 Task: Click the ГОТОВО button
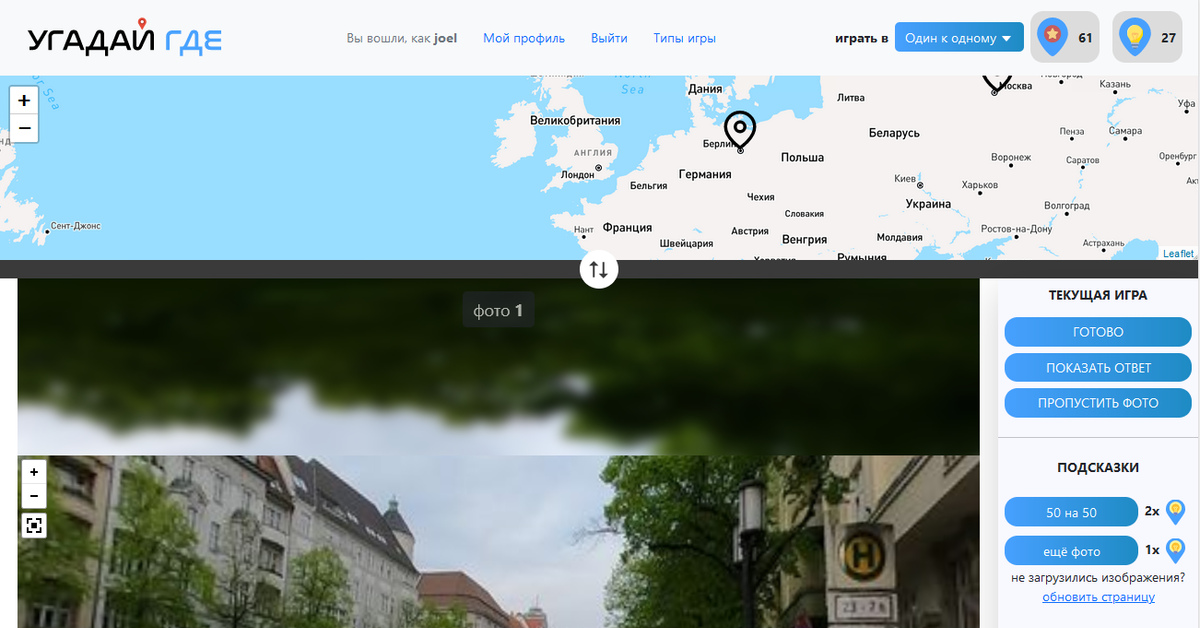coord(1098,332)
